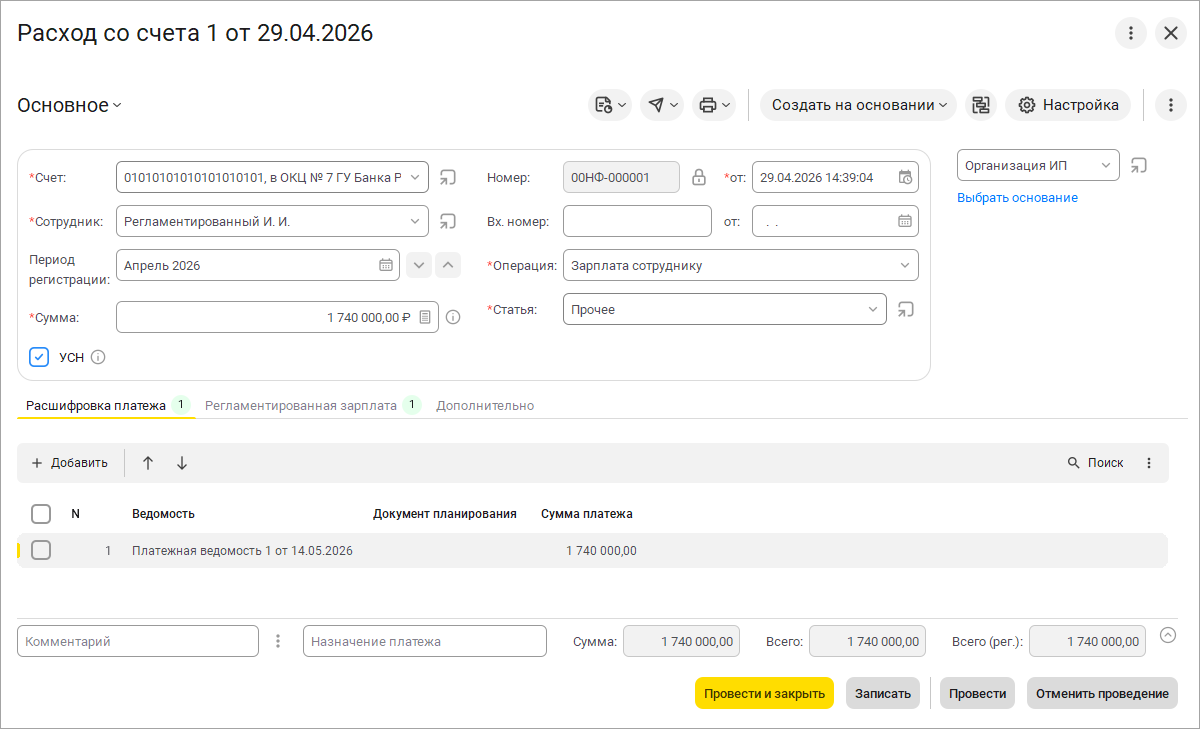Image resolution: width=1200 pixels, height=729 pixels.
Task: Open the Счет linked-item icon
Action: tap(448, 177)
